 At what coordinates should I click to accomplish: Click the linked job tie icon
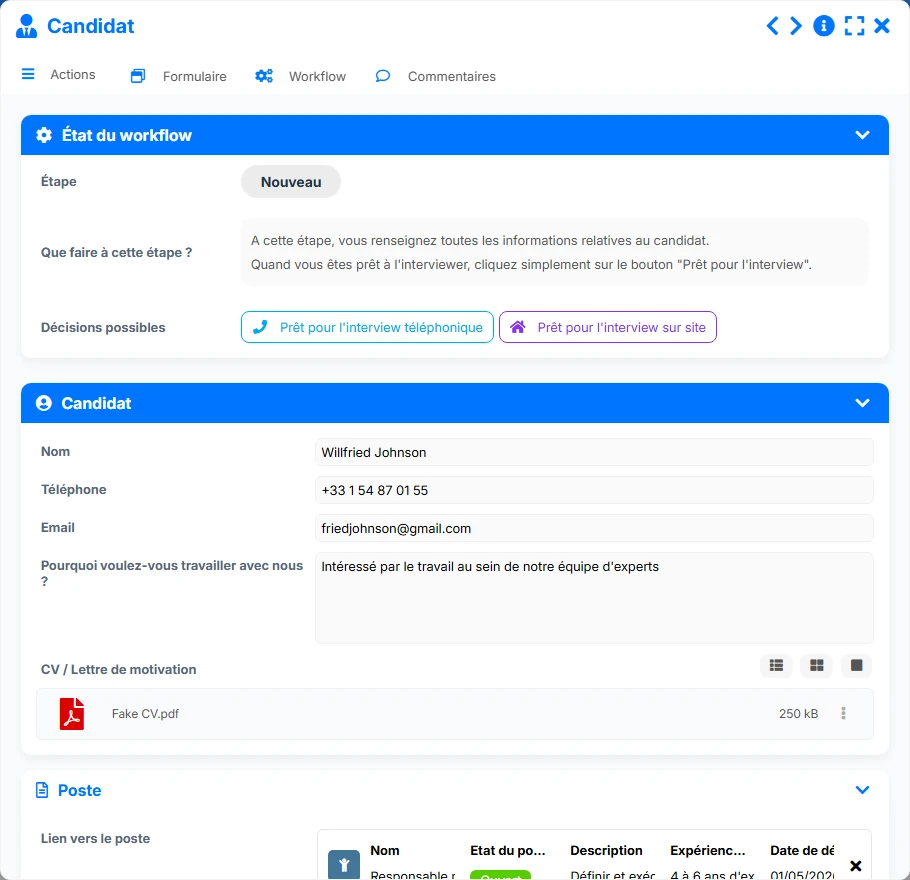(x=344, y=865)
